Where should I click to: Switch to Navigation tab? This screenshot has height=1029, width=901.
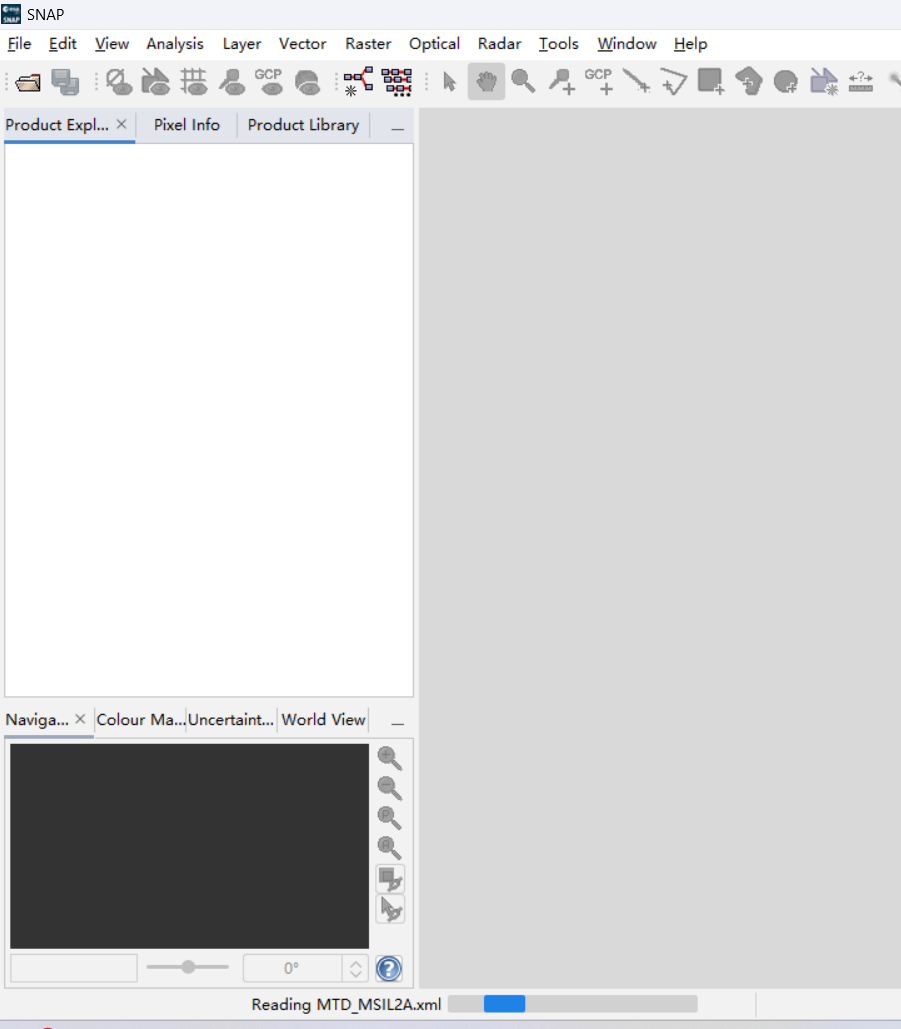click(x=37, y=720)
